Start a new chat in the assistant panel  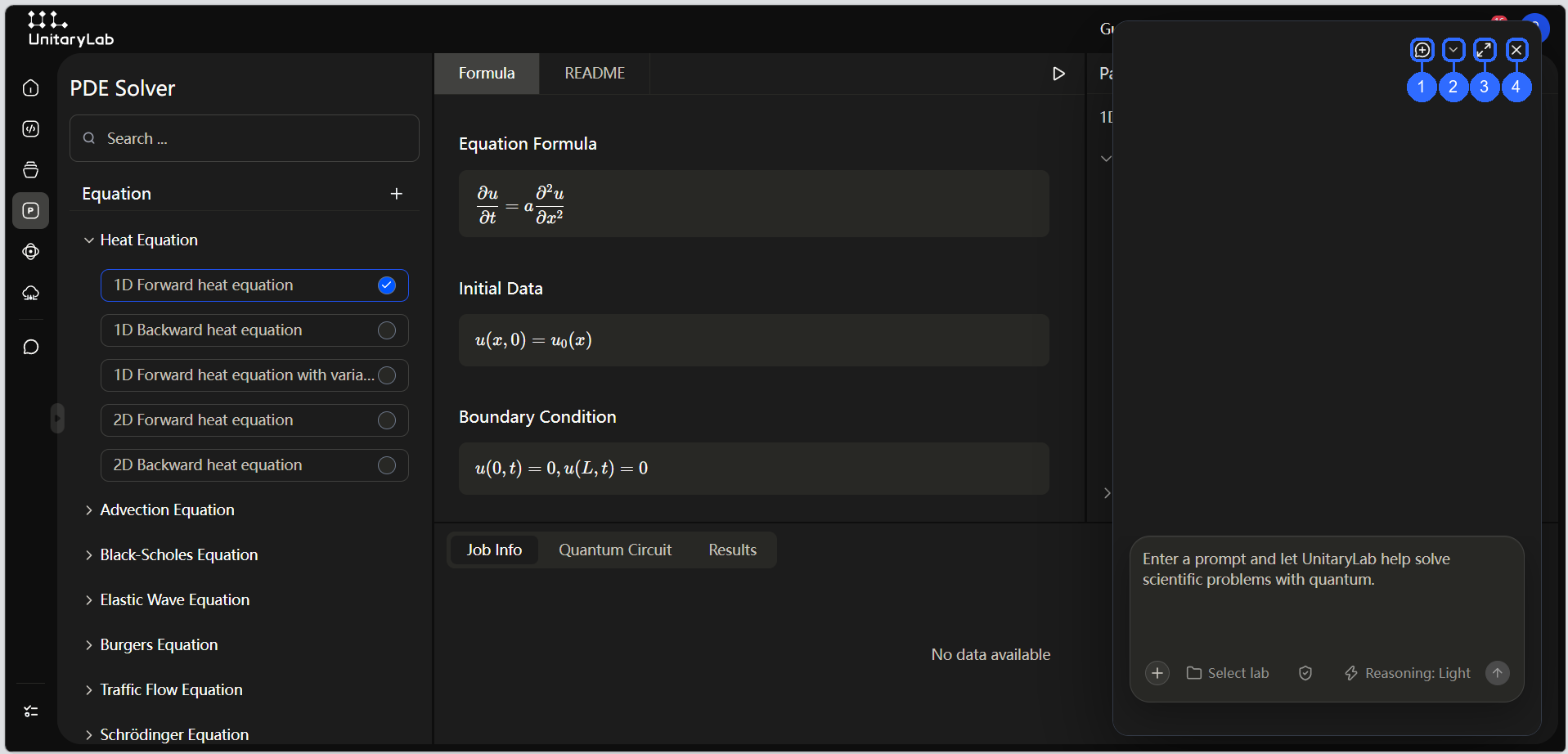(x=1422, y=50)
